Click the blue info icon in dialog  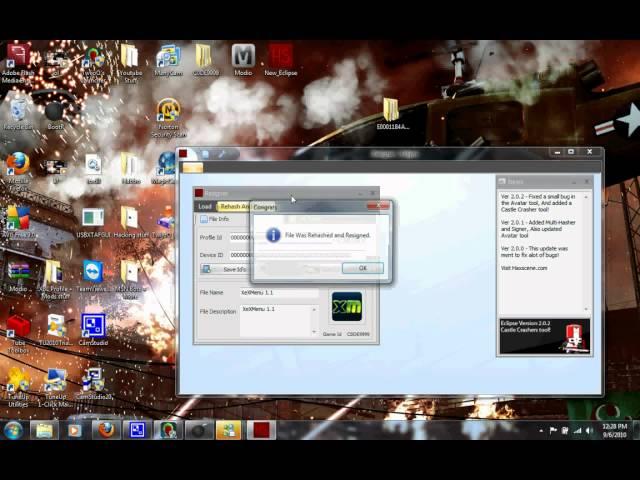(x=273, y=235)
